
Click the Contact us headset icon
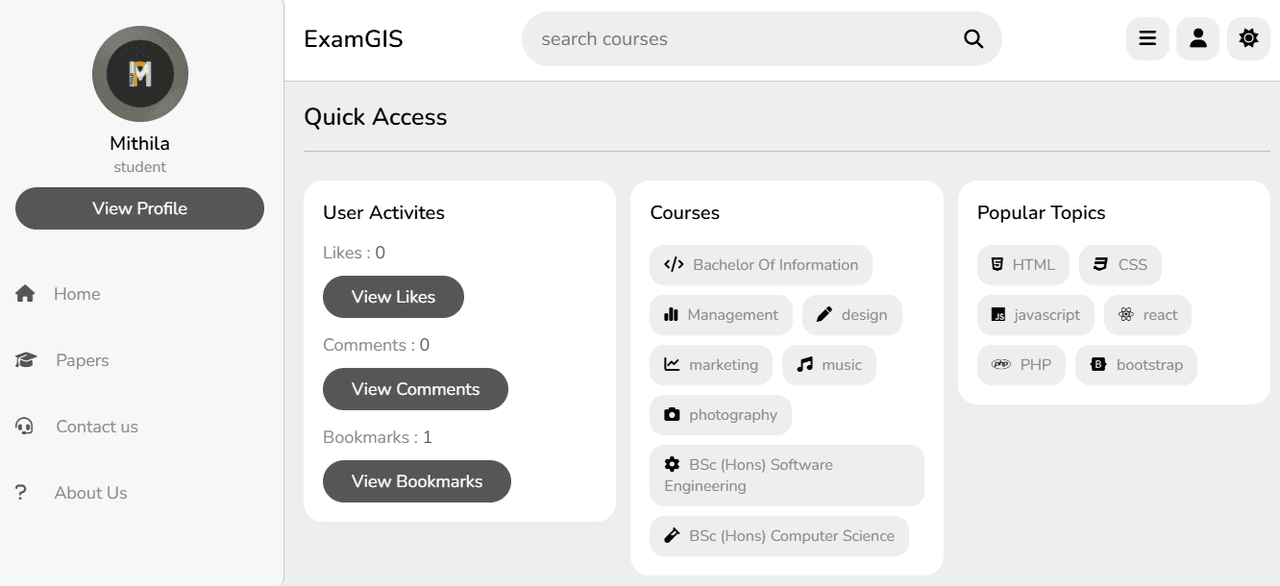(25, 426)
